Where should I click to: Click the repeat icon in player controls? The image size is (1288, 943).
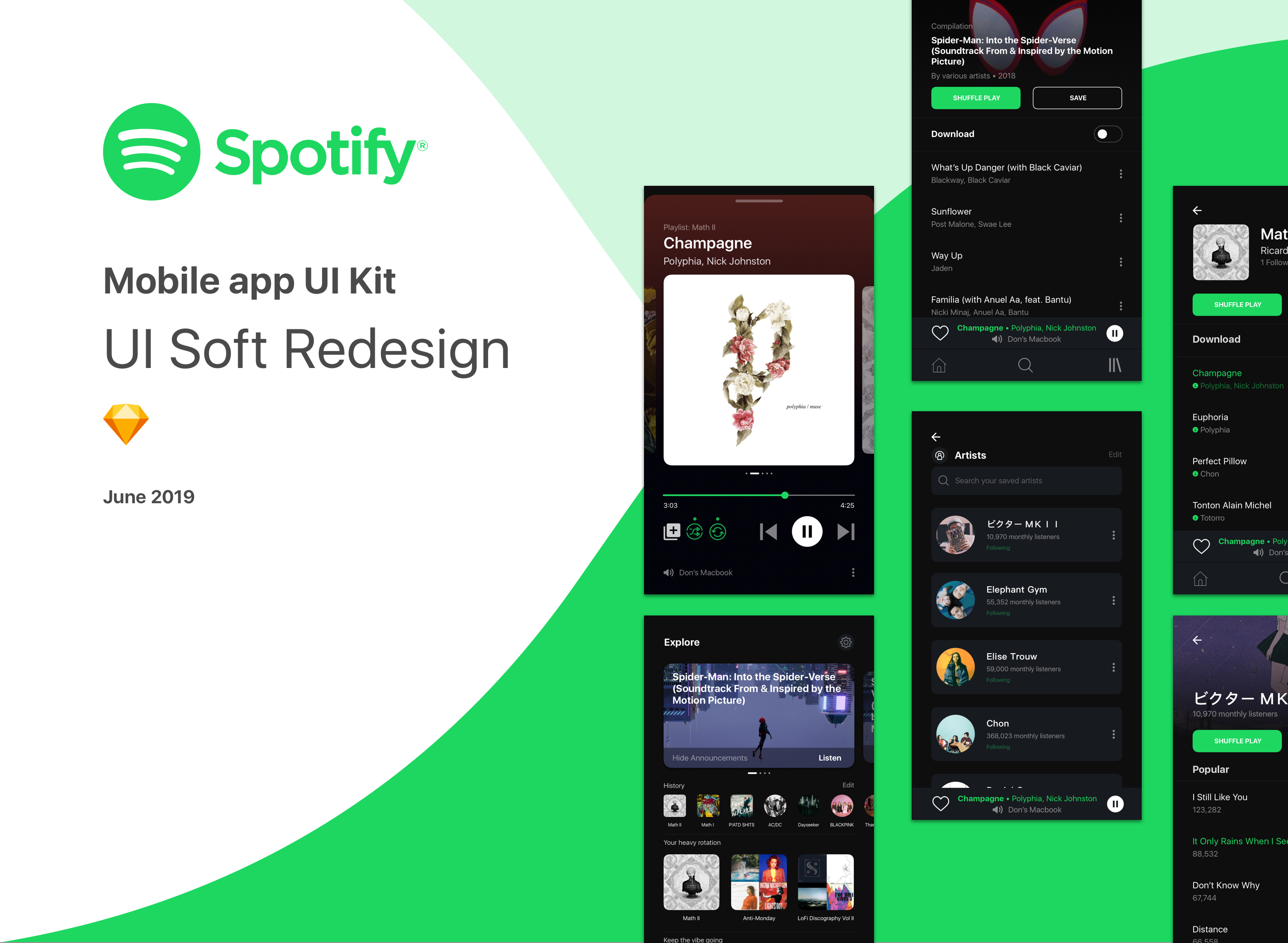coord(717,531)
